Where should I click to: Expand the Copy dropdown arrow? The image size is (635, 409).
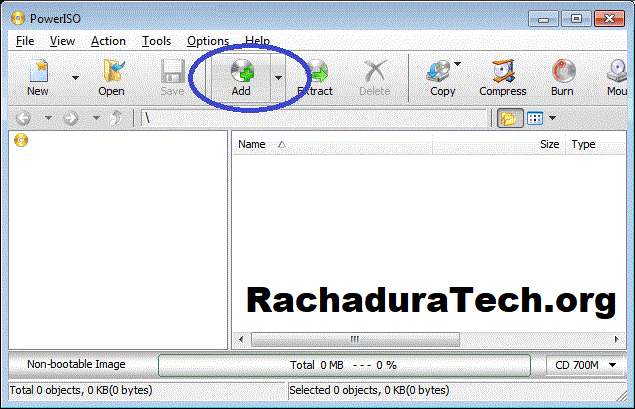pyautogui.click(x=457, y=64)
